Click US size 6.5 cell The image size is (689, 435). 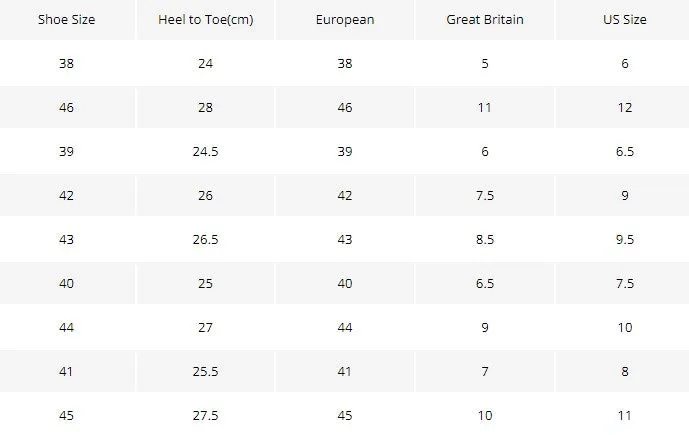624,152
